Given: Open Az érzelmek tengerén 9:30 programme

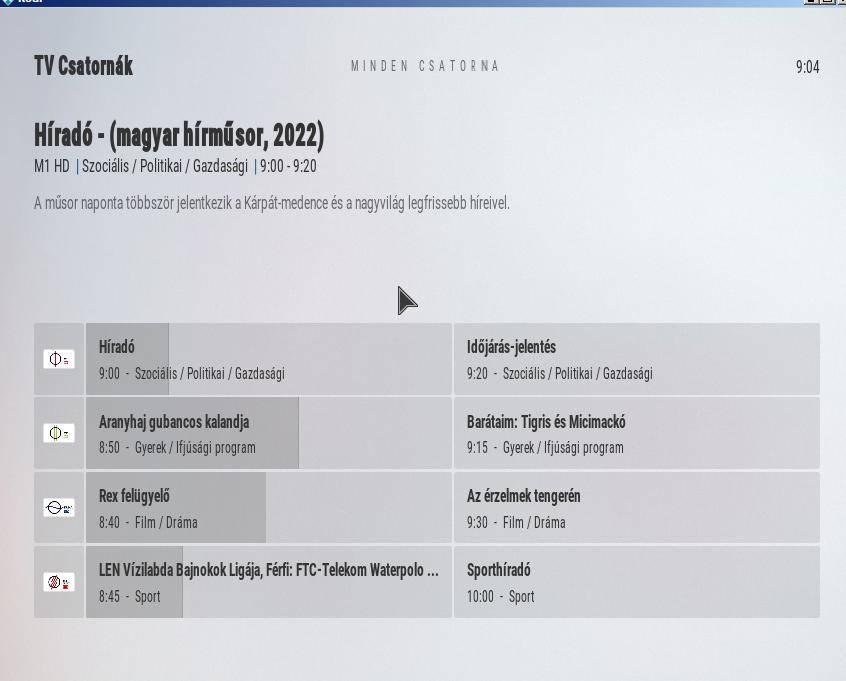Looking at the screenshot, I should [x=637, y=507].
